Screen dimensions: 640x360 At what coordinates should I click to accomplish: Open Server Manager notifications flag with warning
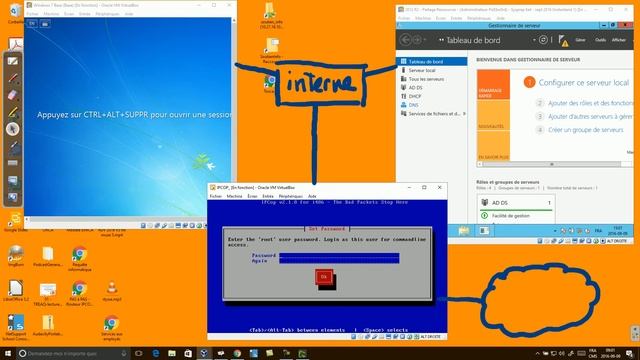tap(563, 40)
